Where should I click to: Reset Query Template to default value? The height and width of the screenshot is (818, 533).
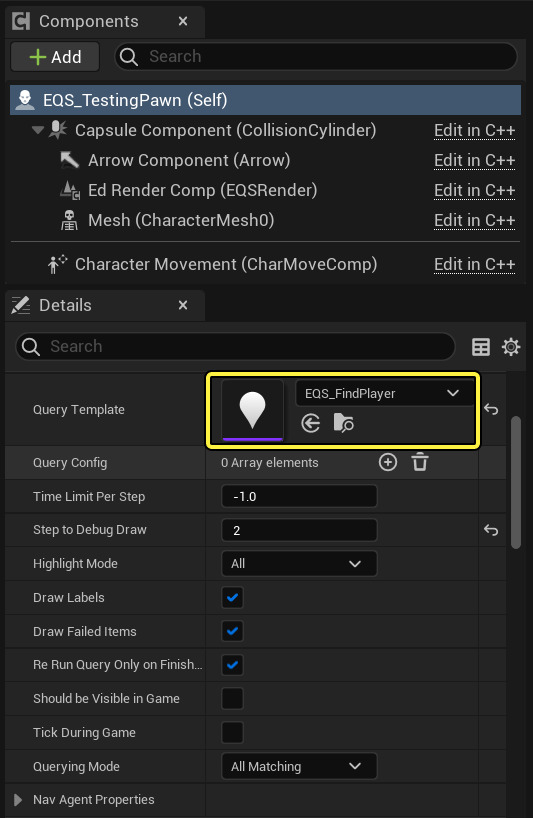coord(491,409)
